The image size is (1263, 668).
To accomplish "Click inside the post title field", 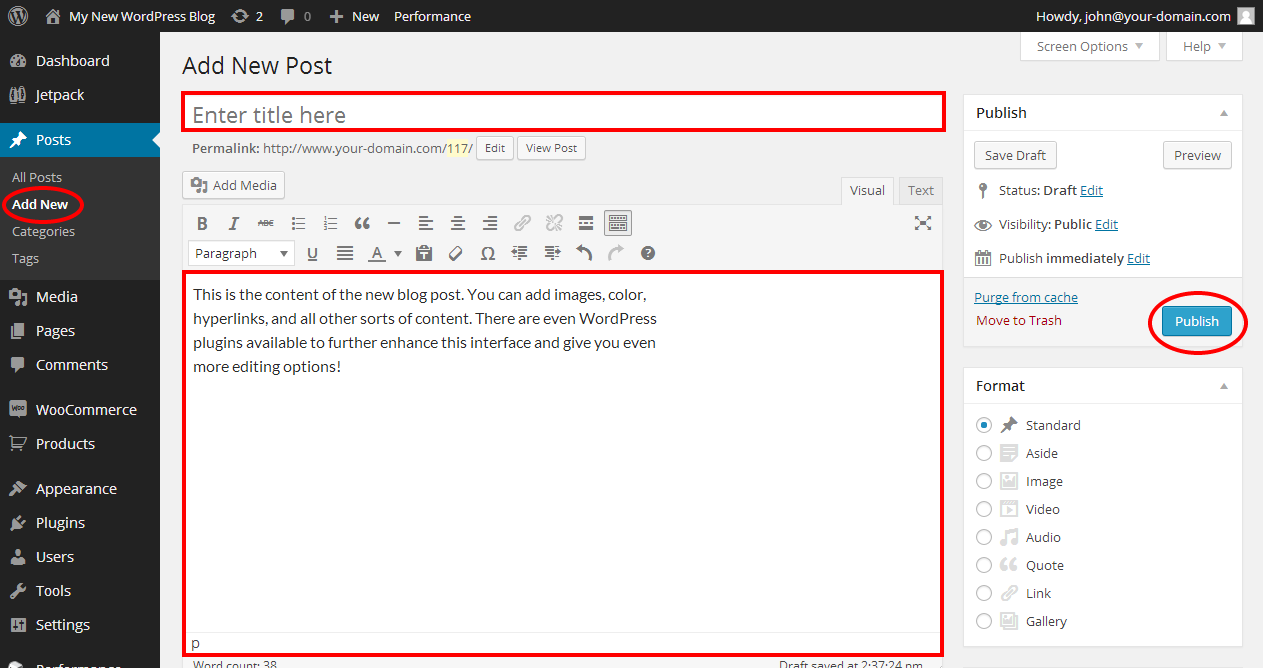I will tap(562, 113).
